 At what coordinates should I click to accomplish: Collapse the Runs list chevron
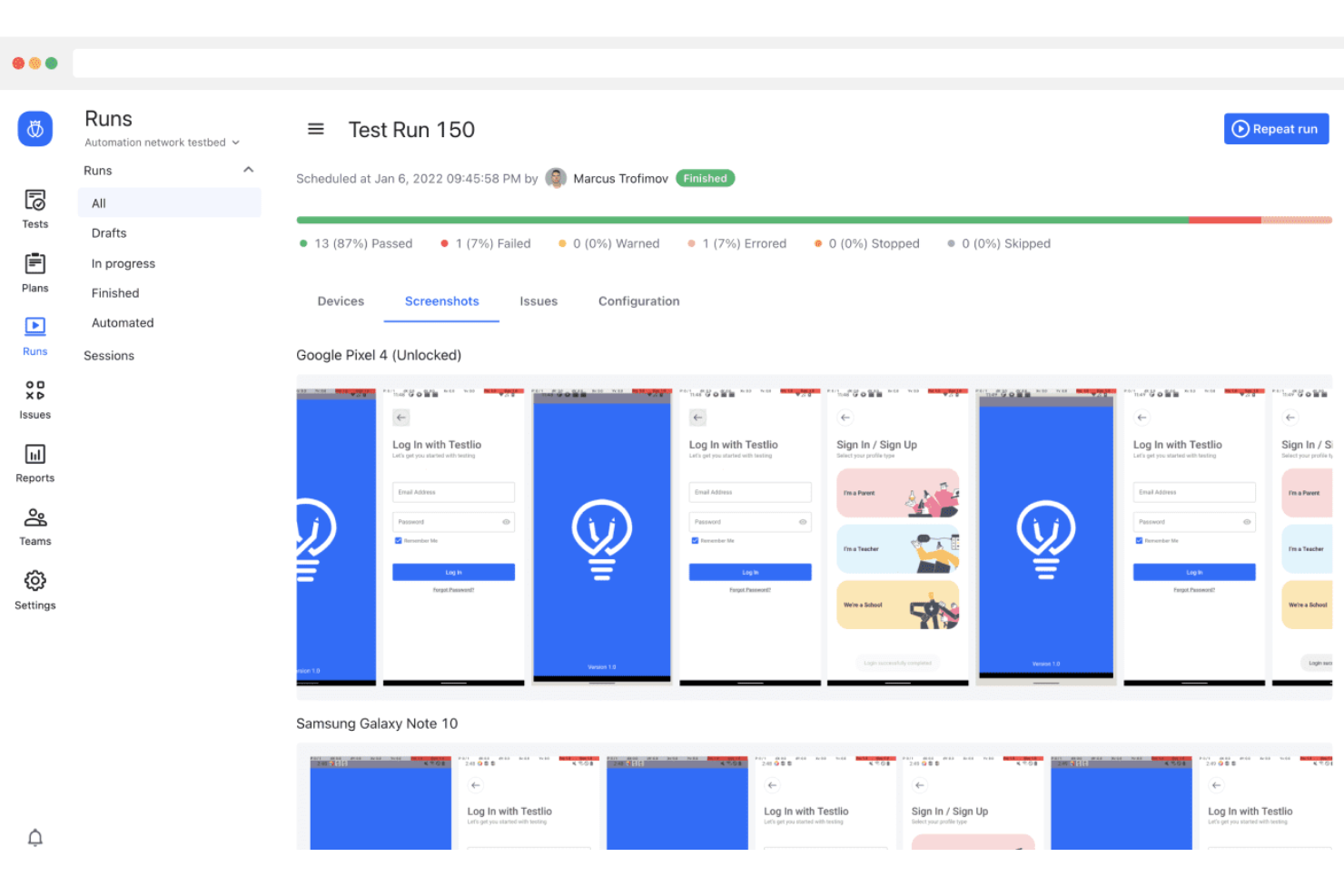click(248, 170)
